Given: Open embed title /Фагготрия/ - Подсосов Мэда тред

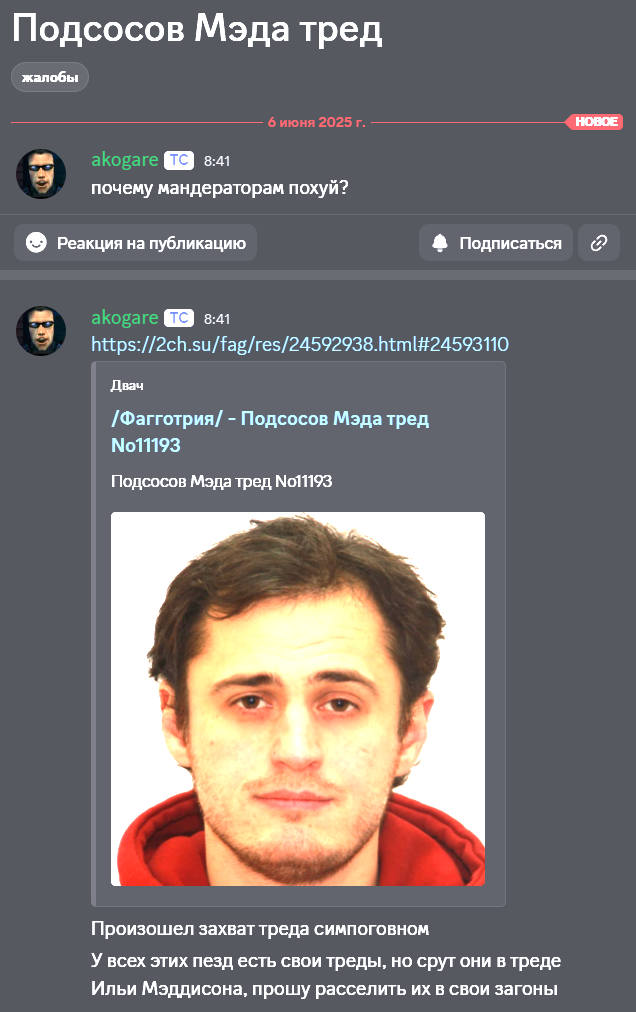Looking at the screenshot, I should 270,431.
